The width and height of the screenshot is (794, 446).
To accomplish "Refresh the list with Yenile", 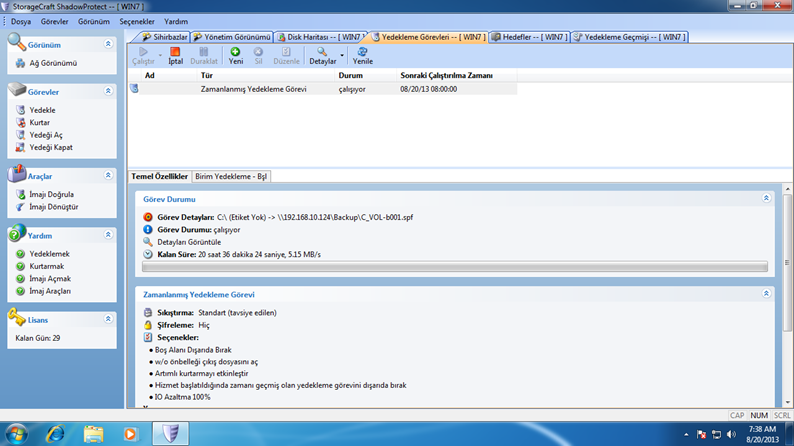I will [363, 56].
